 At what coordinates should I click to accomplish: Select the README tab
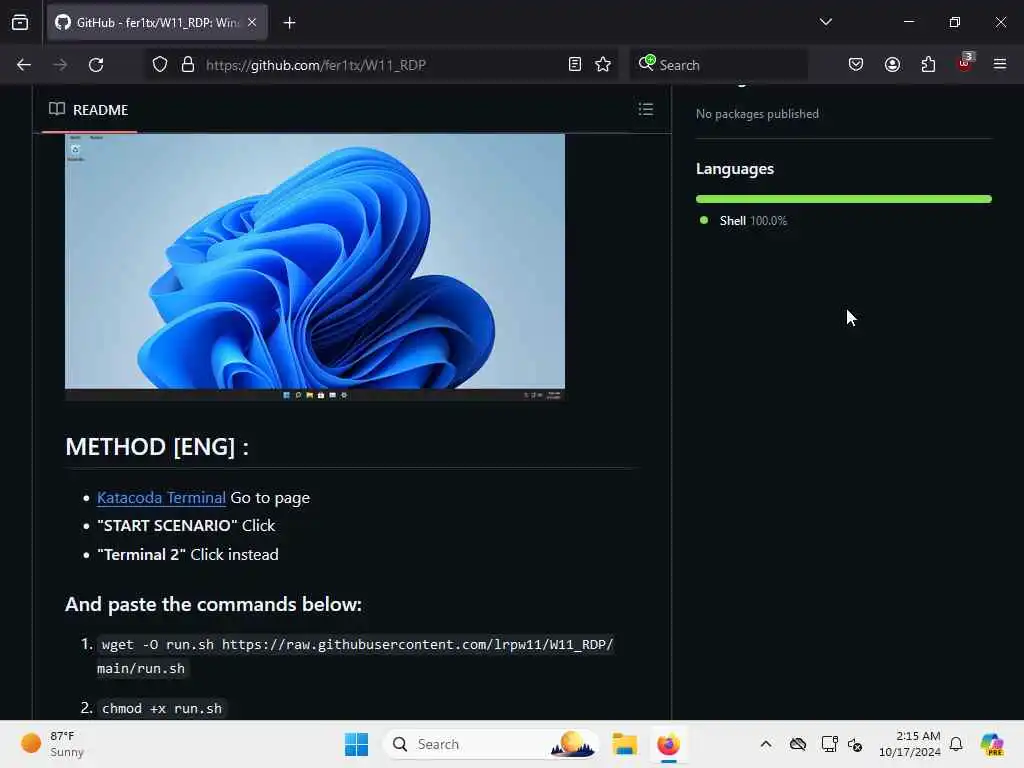click(89, 110)
